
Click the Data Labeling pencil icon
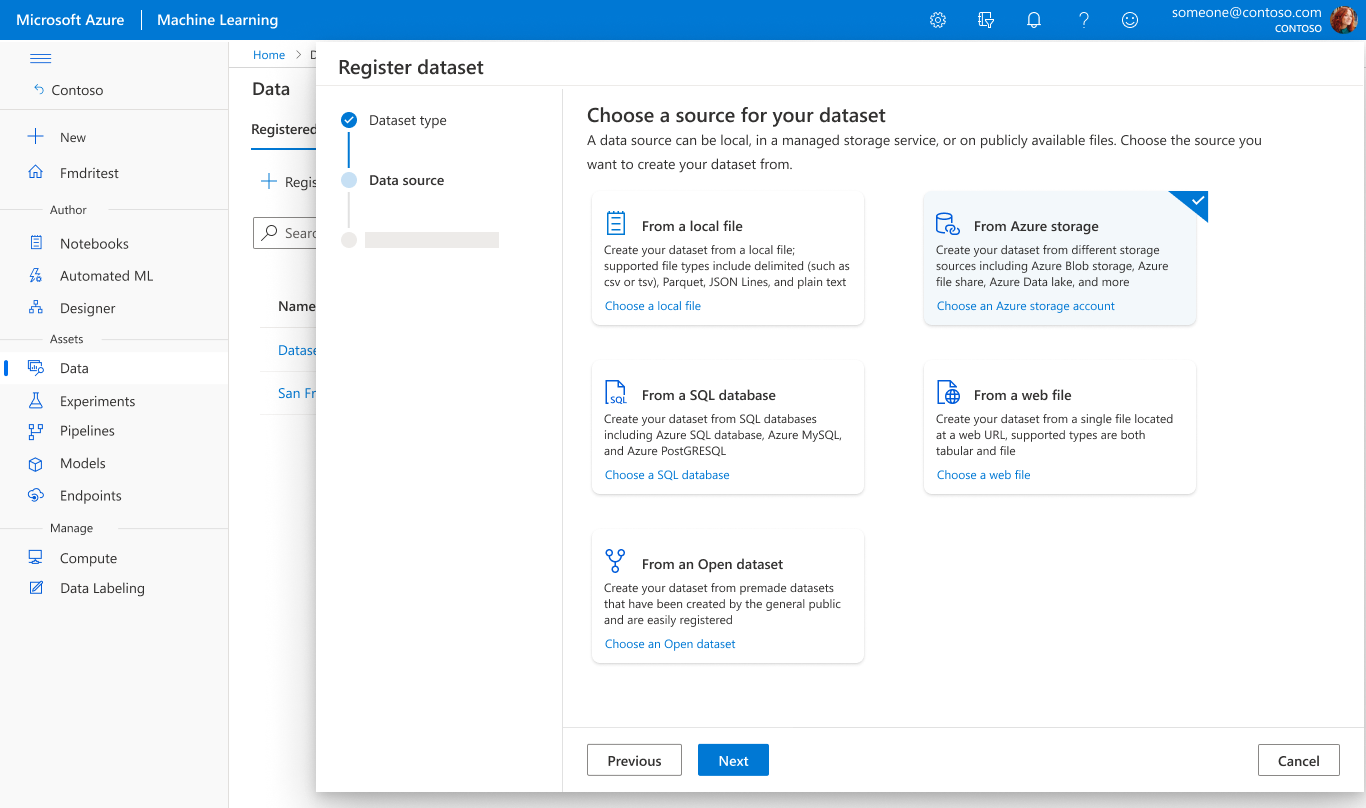pos(36,588)
